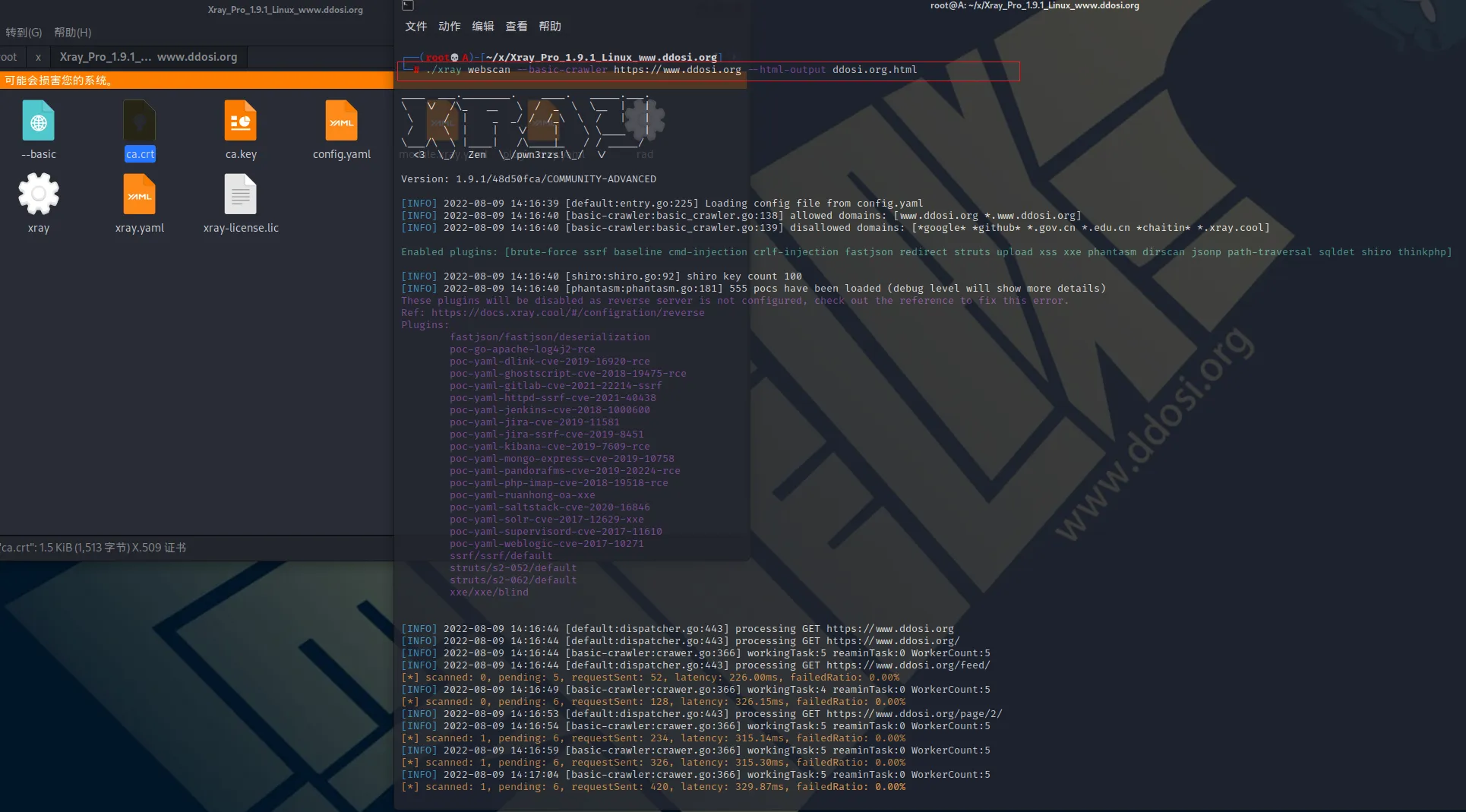Click the fastjson/fastjson/deserialization plugin line
The height and width of the screenshot is (812, 1466).
[x=549, y=337]
